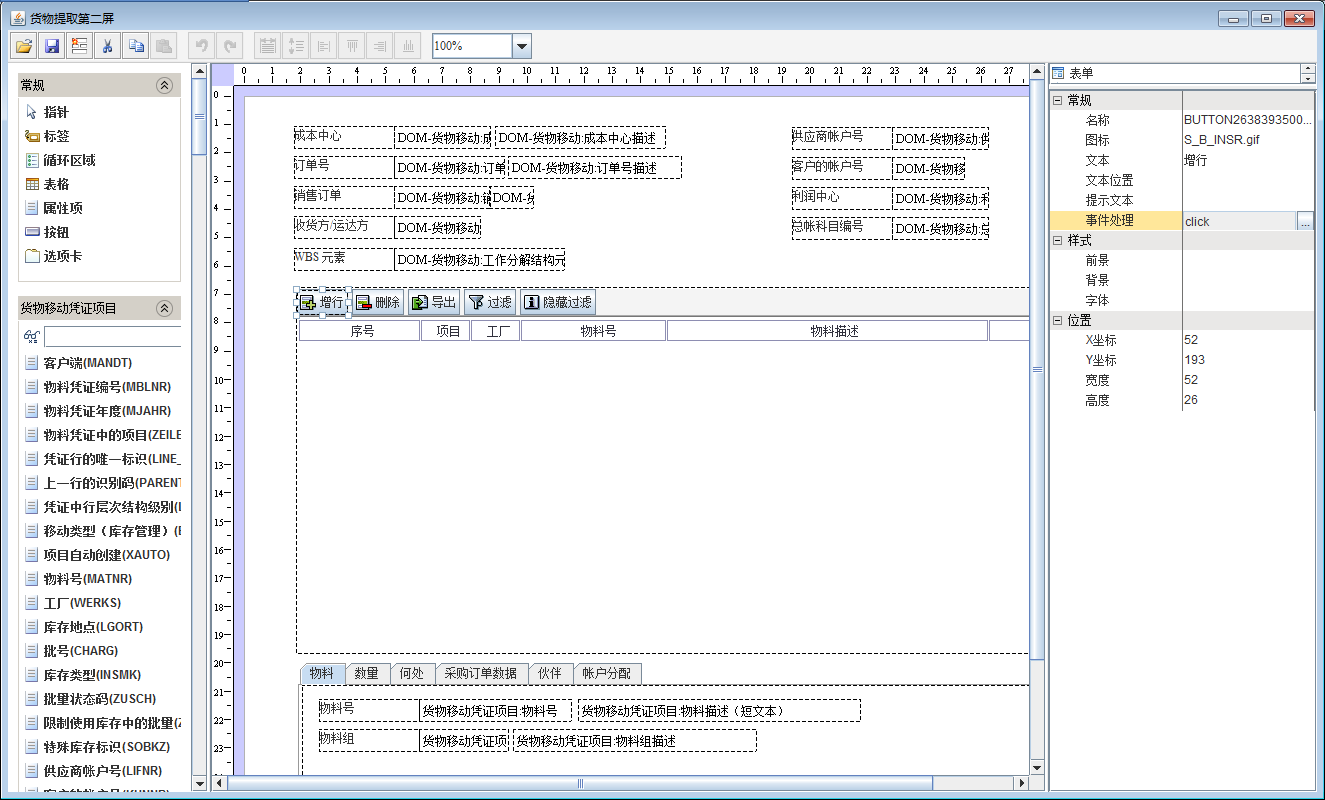
Task: Collapse the 货物移动凭证项目 field list section
Action: [x=165, y=309]
